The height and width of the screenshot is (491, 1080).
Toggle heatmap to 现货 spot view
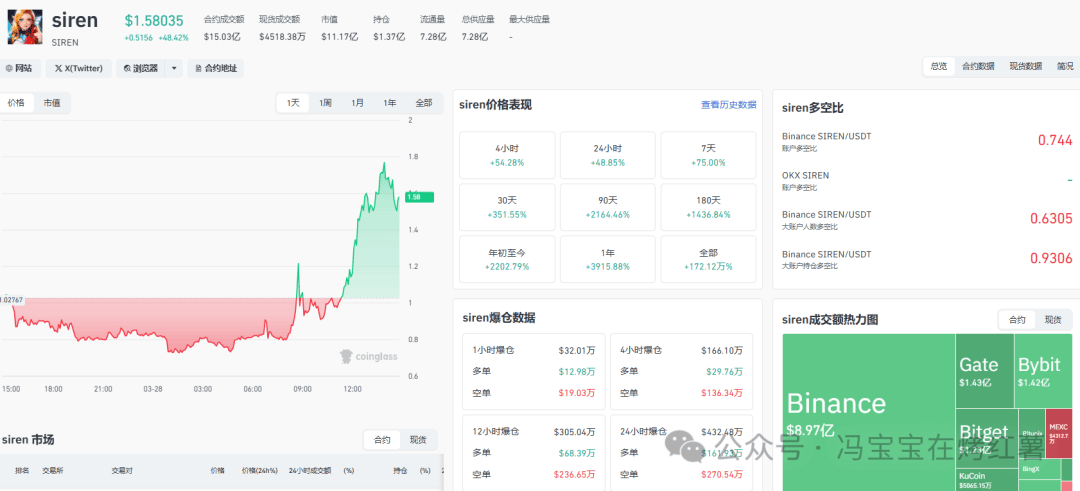(1052, 319)
